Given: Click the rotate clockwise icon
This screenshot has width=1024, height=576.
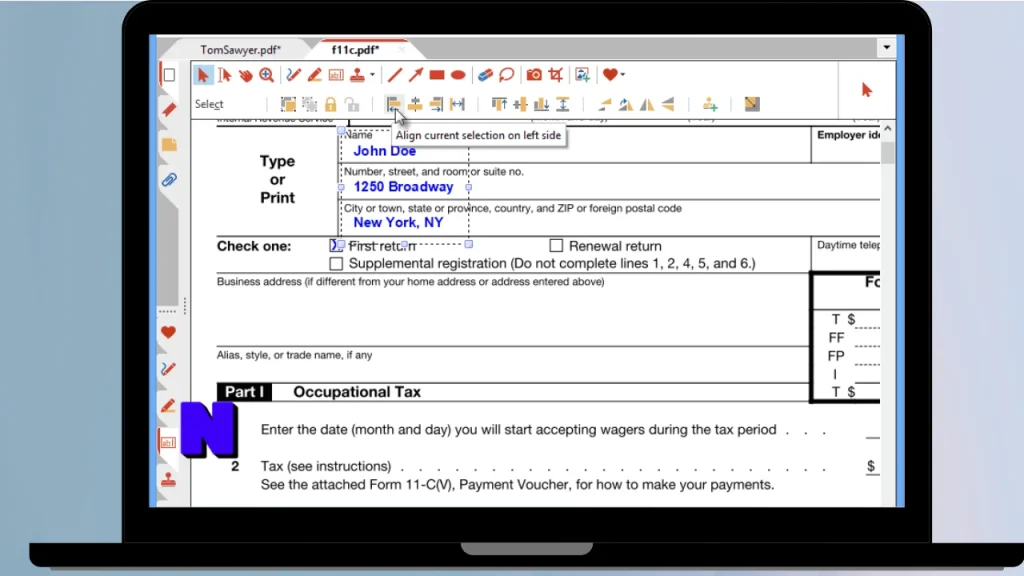Looking at the screenshot, I should [x=626, y=104].
